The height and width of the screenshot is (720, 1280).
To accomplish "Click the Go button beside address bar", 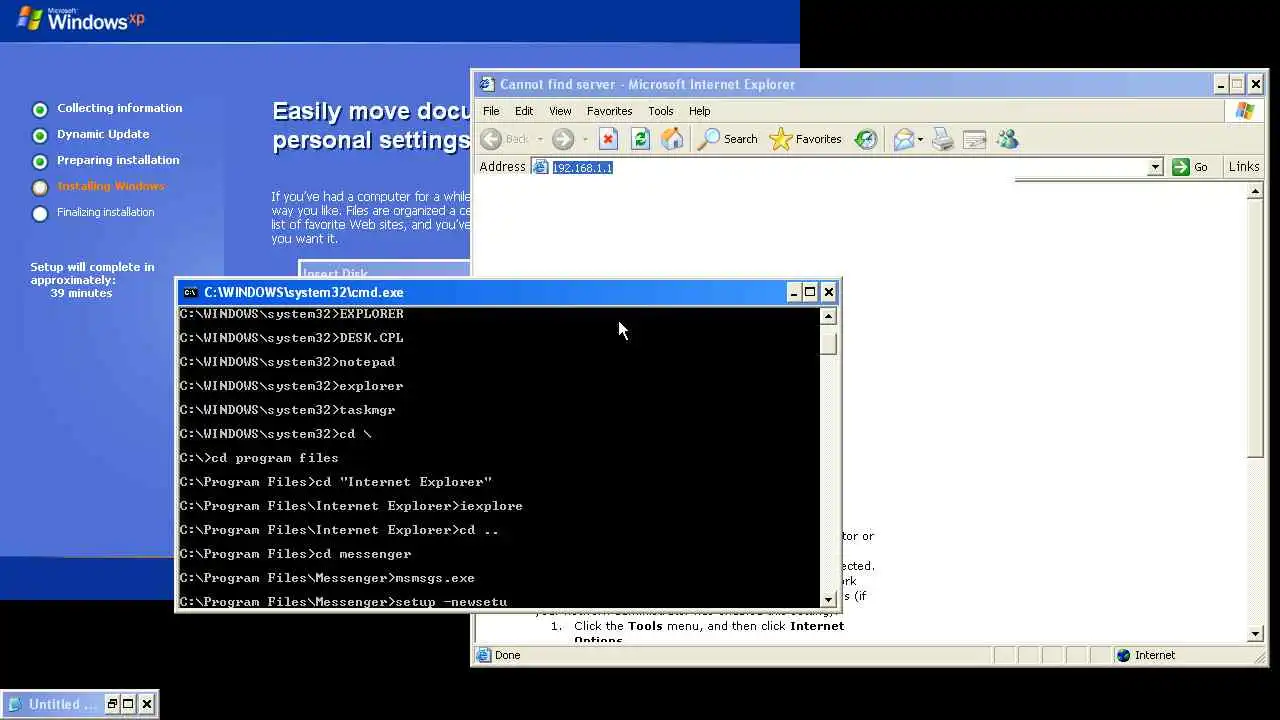I will (x=1190, y=167).
